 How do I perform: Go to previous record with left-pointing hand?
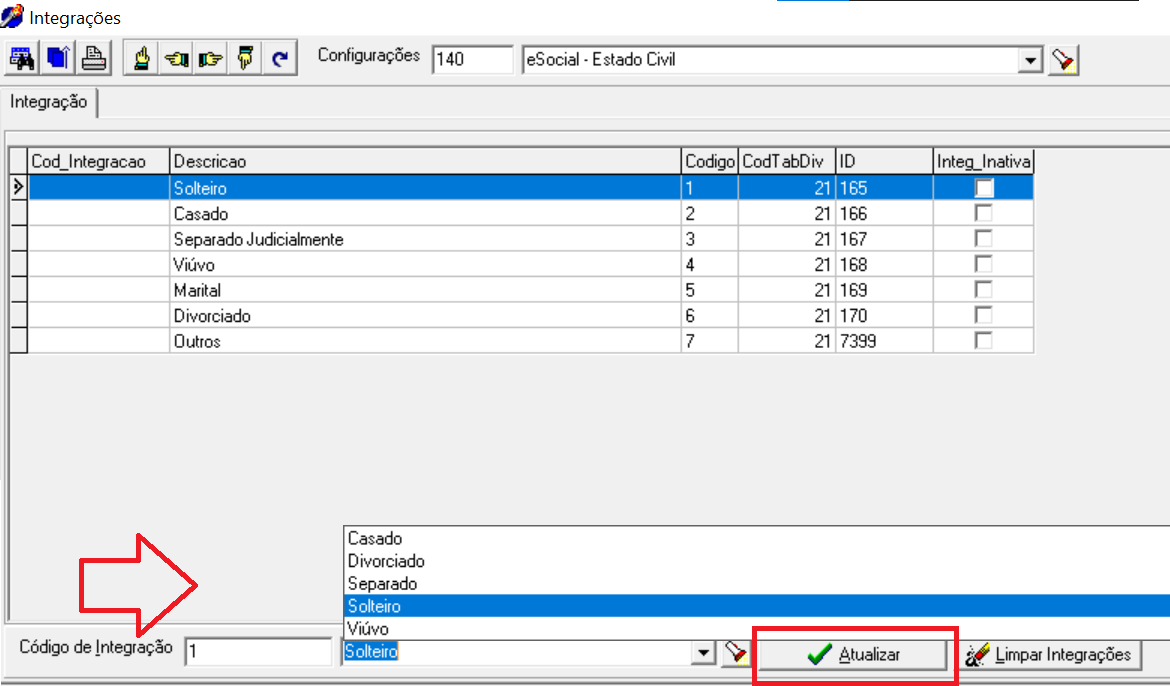[177, 59]
